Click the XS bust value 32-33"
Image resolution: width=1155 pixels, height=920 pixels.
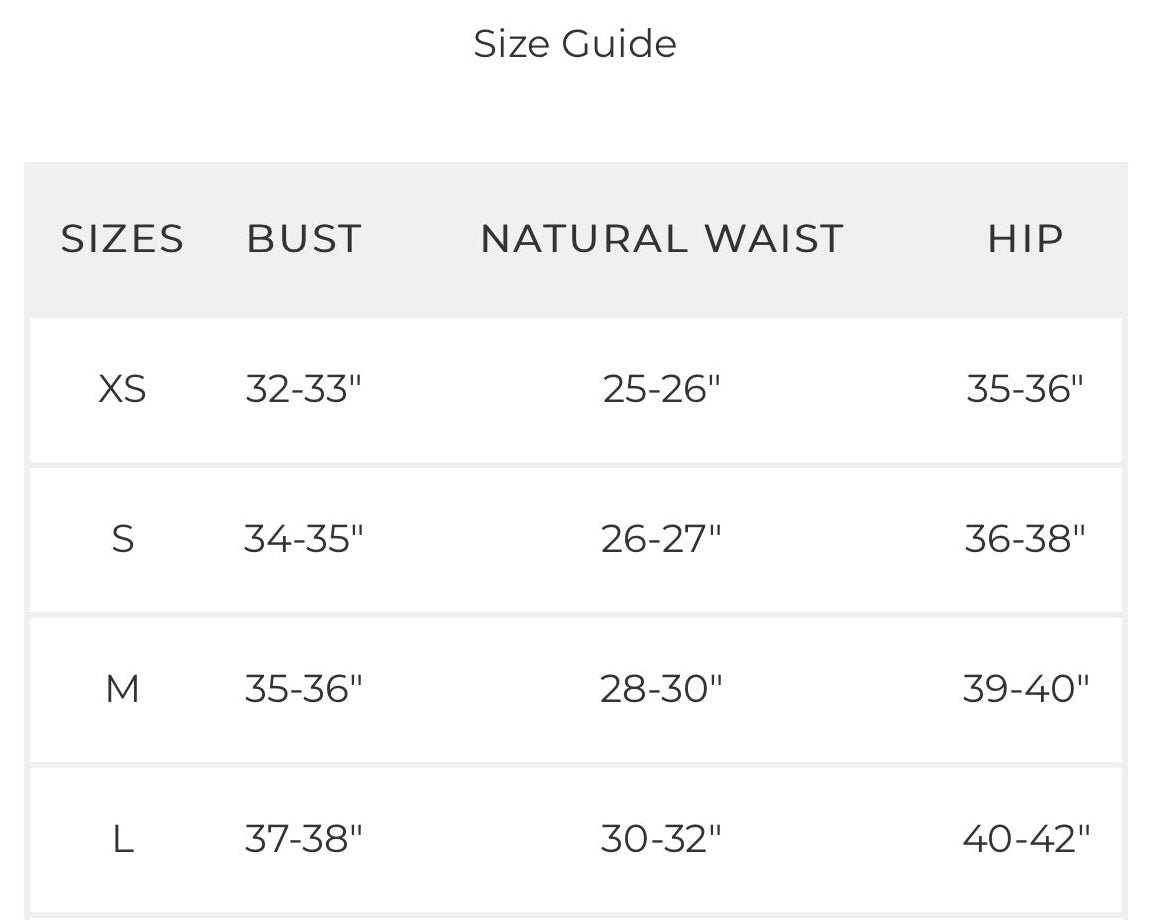303,389
